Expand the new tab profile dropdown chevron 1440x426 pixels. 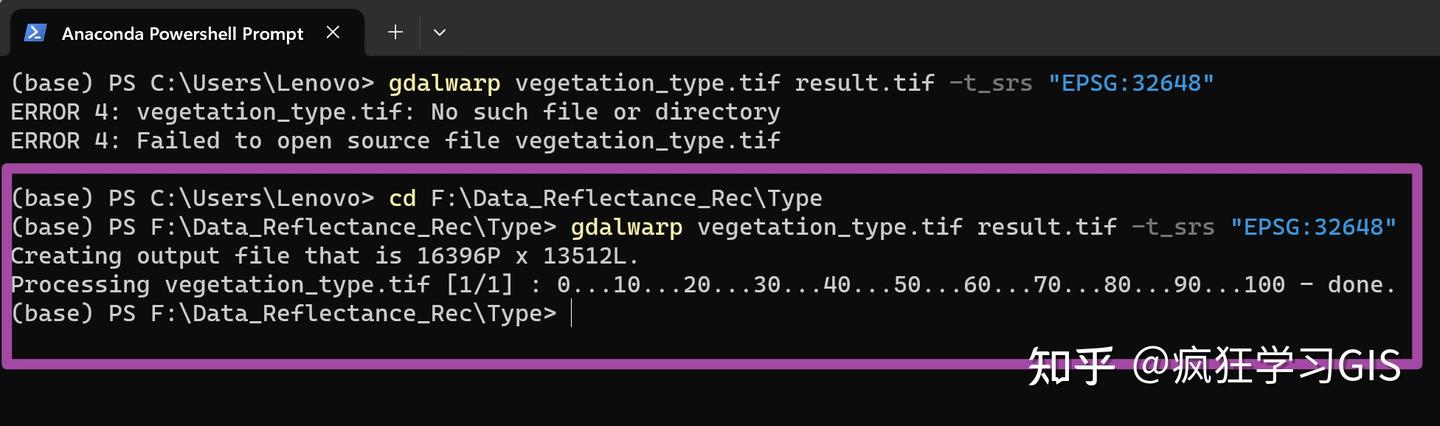(439, 32)
